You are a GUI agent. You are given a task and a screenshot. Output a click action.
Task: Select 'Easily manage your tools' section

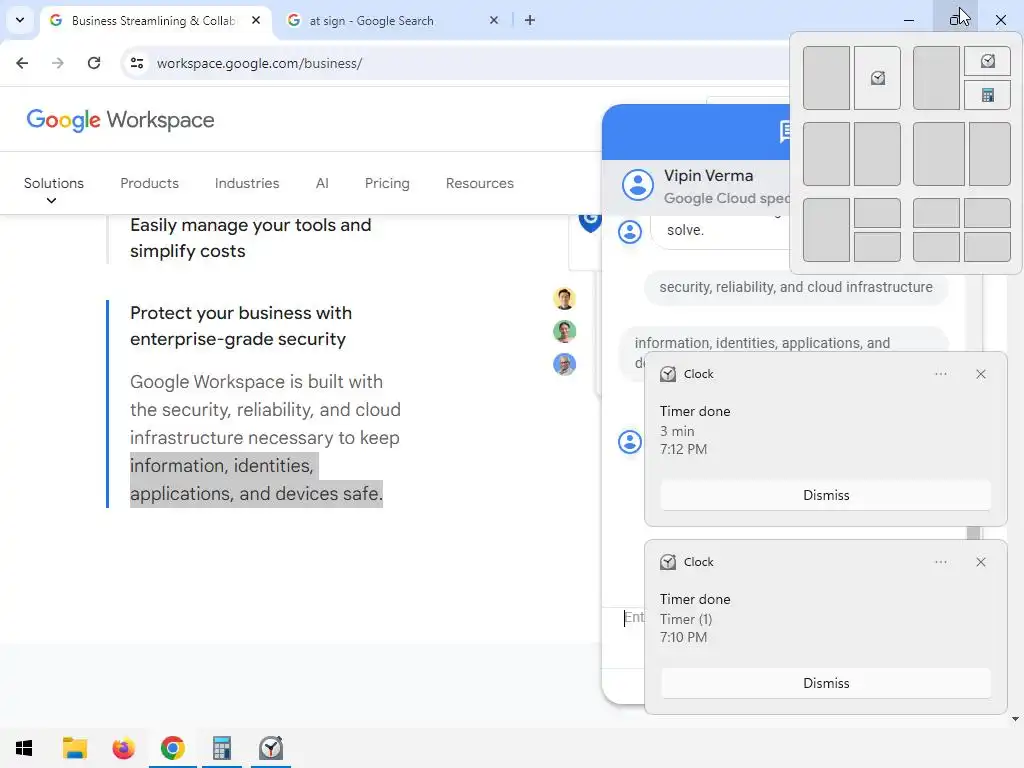point(251,238)
